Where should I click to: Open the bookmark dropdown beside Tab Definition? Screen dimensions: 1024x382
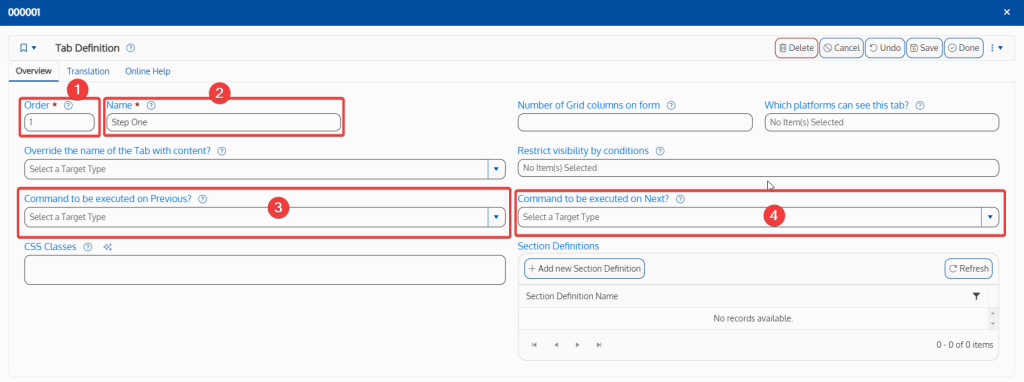coord(27,48)
